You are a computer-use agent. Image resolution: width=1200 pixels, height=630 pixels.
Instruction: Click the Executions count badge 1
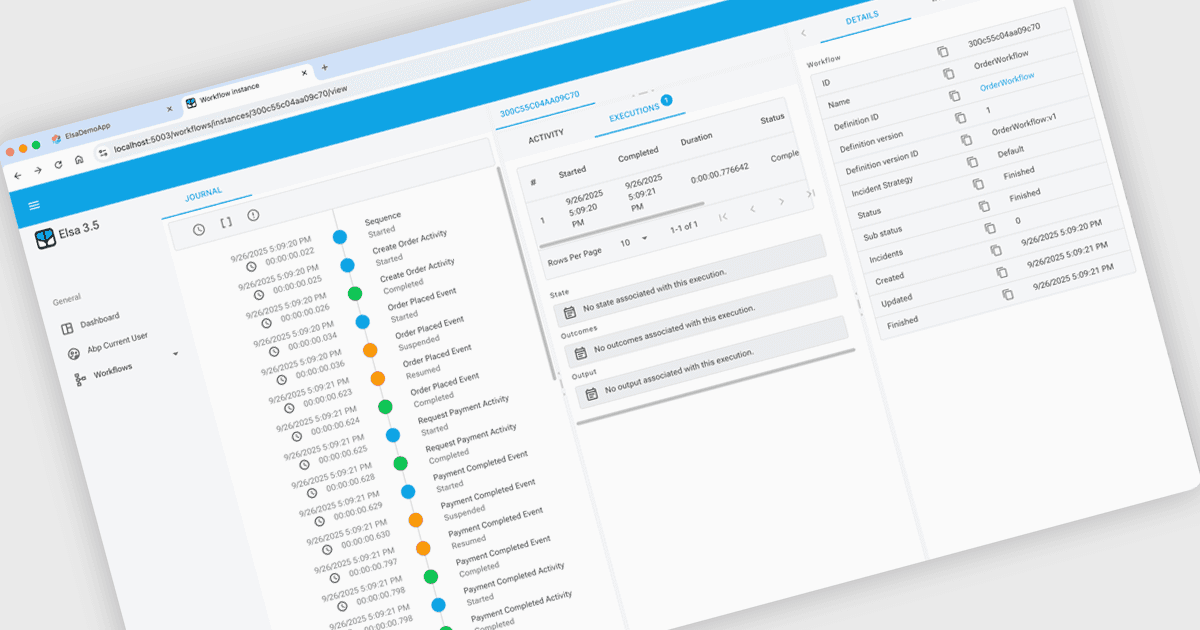666,100
